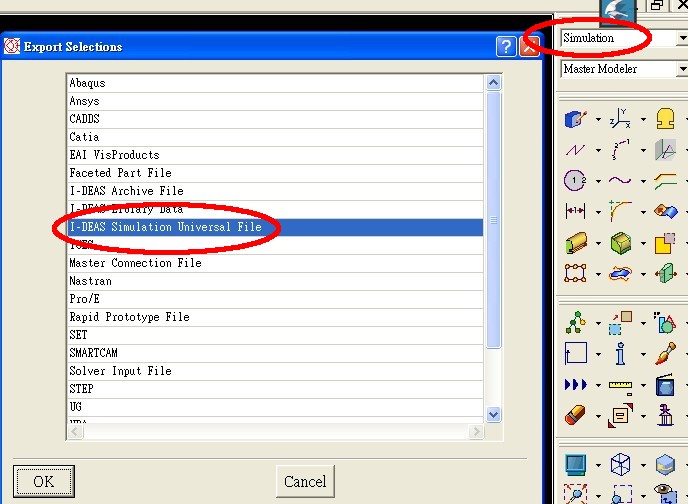Select the three-point arc tool
This screenshot has width=688, height=504.
(620, 150)
